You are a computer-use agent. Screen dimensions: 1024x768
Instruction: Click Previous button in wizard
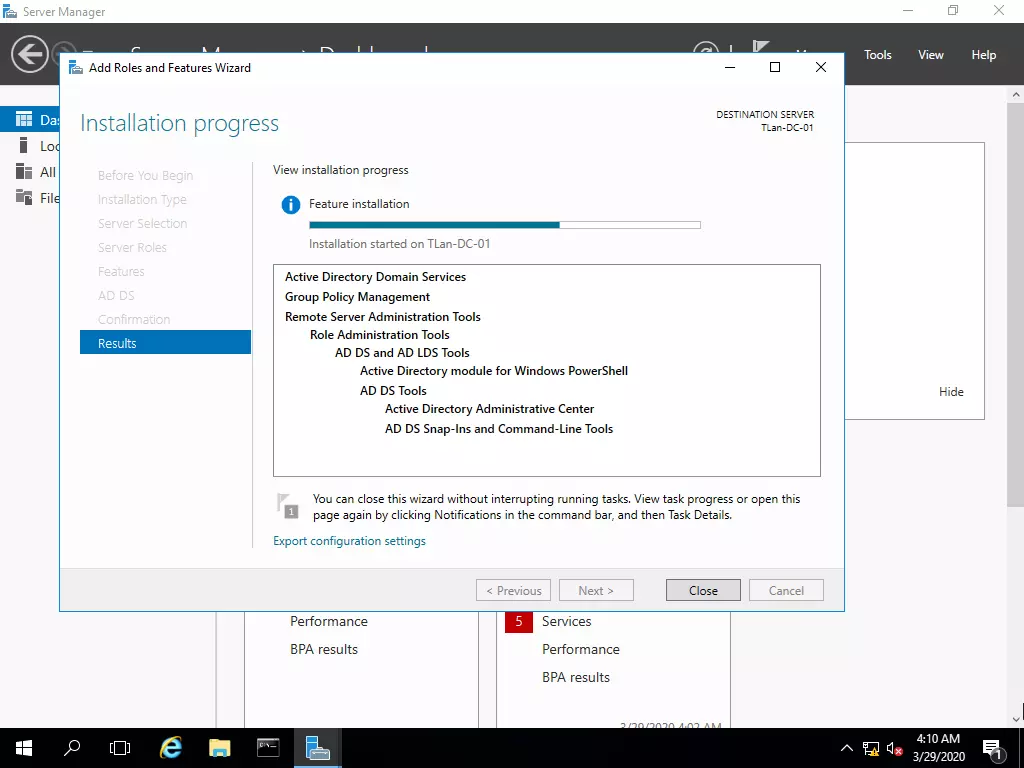click(x=513, y=590)
